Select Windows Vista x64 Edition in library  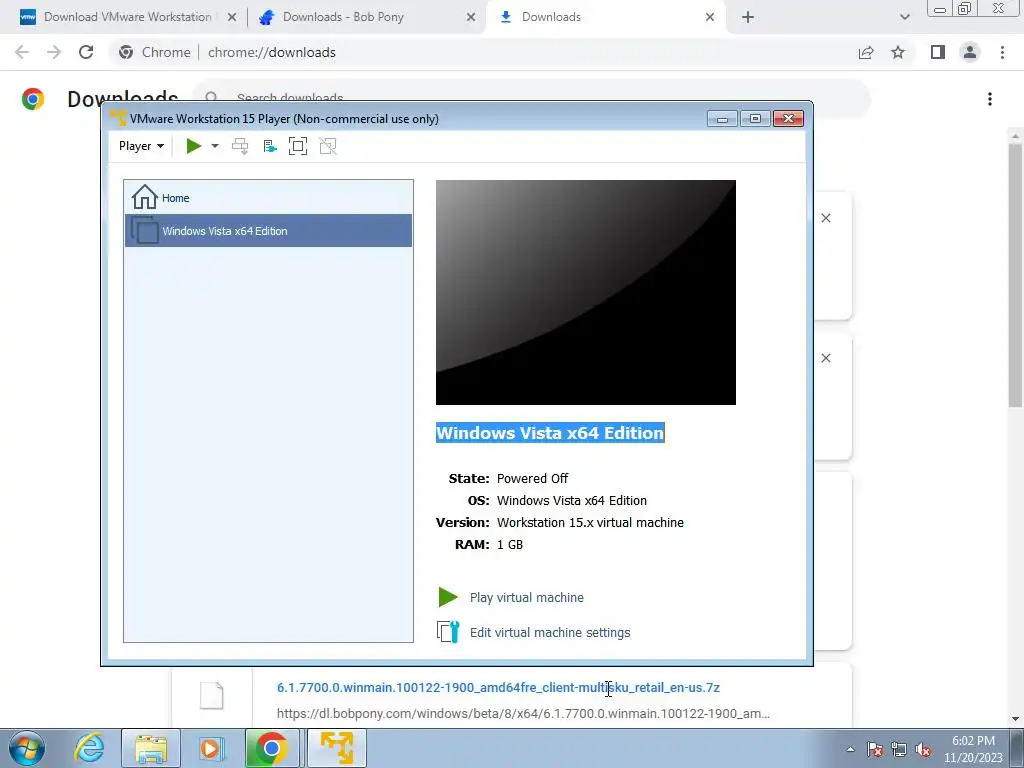pyautogui.click(x=268, y=231)
